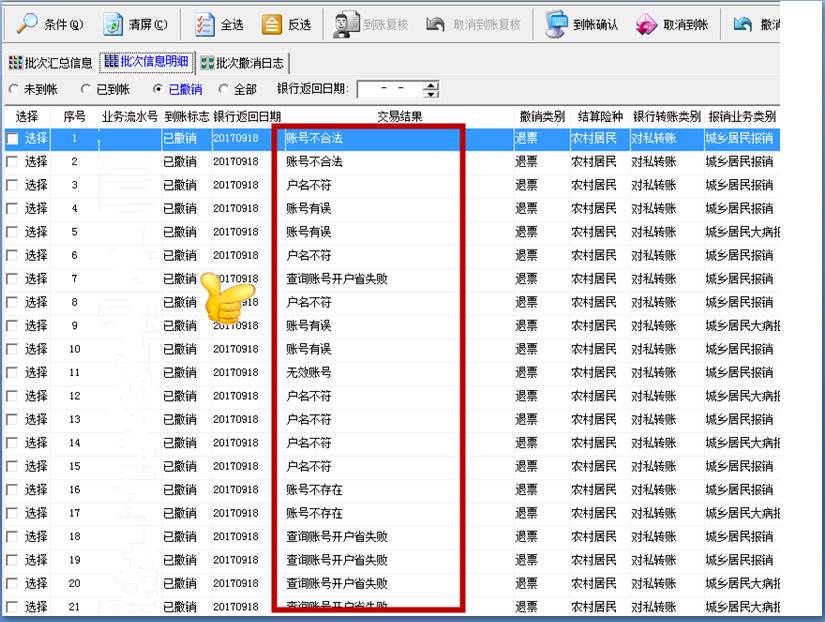This screenshot has width=825, height=622.
Task: Increase date using the spinner up arrow
Action: [431, 85]
